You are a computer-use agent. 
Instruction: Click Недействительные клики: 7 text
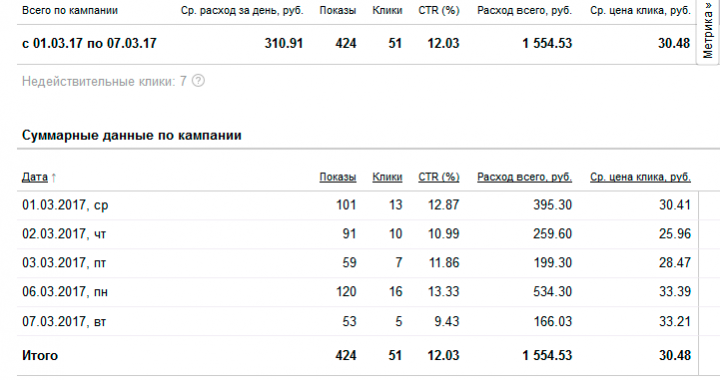pyautogui.click(x=104, y=82)
